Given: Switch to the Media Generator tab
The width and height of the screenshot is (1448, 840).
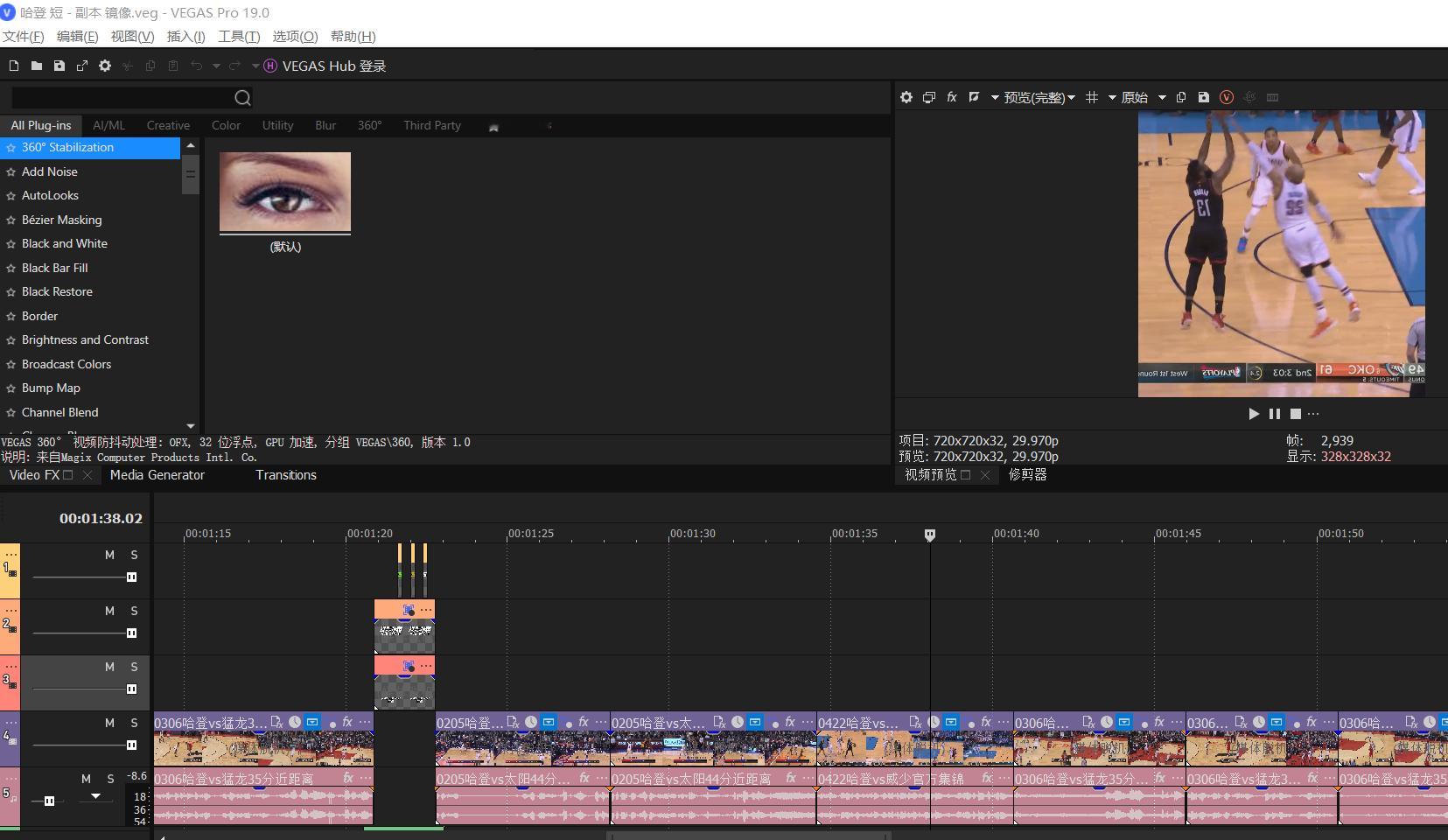Looking at the screenshot, I should pyautogui.click(x=157, y=475).
